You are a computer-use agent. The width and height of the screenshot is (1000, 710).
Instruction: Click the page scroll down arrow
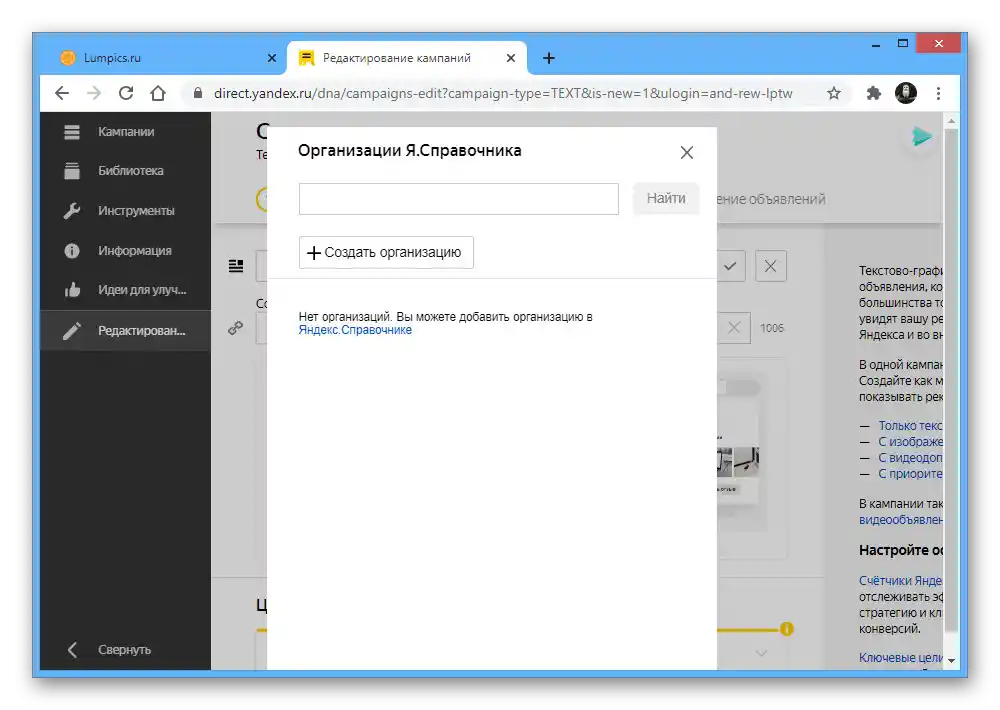pyautogui.click(x=951, y=661)
